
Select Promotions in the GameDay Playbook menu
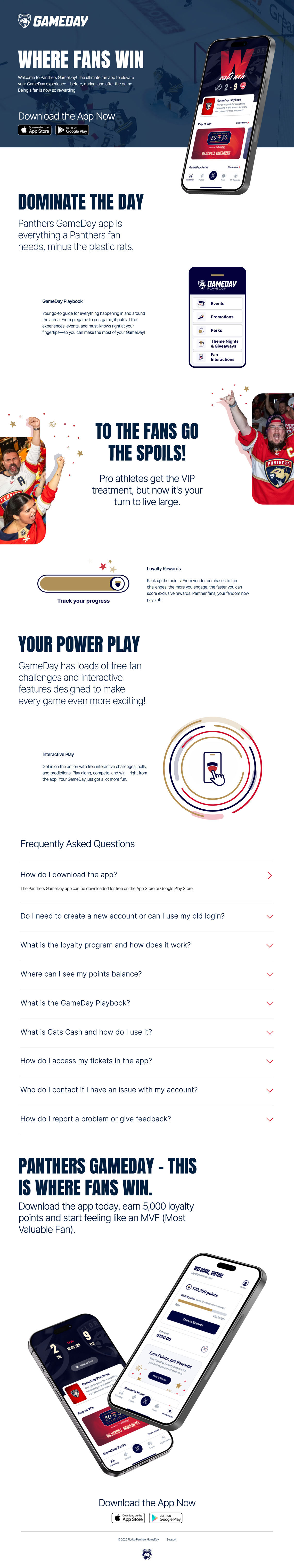click(222, 317)
